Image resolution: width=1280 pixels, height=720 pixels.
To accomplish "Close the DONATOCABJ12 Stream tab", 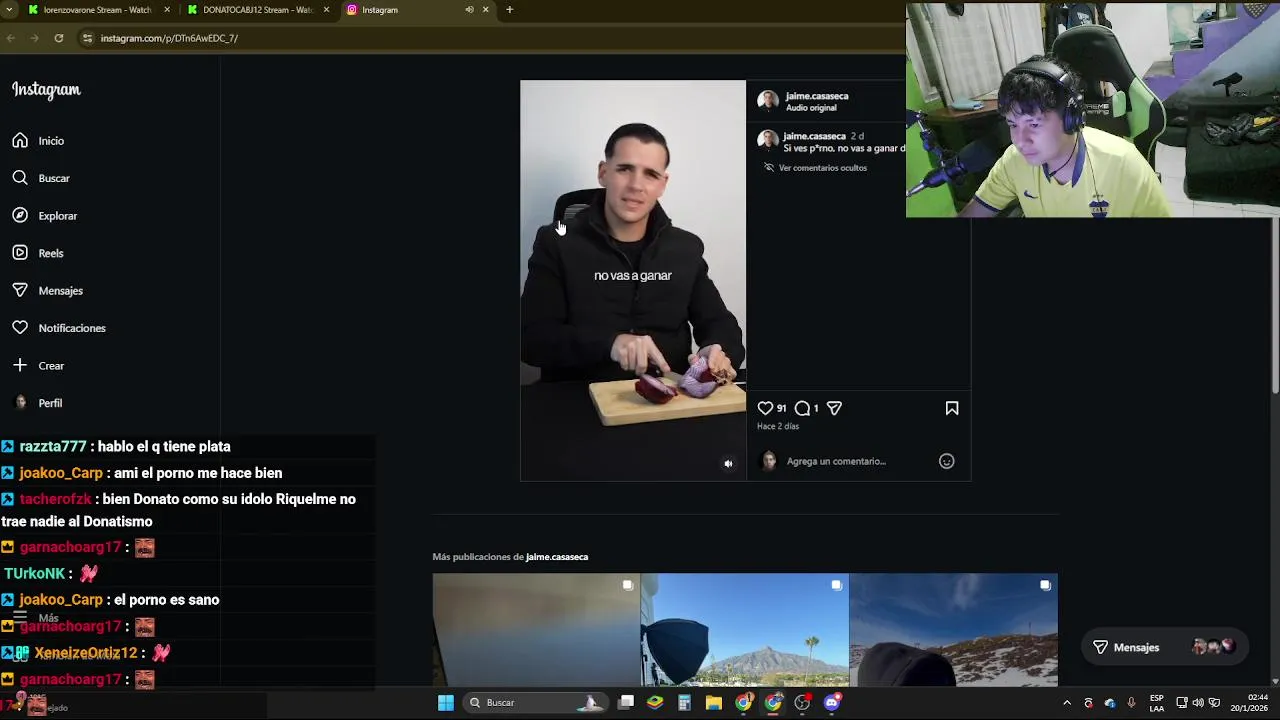I will tap(327, 10).
